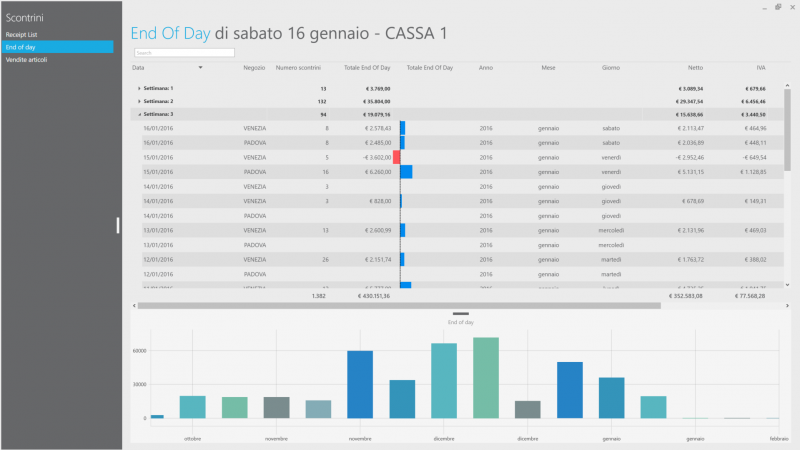Image resolution: width=800 pixels, height=450 pixels.
Task: Click the horizontal scroll right arrow
Action: coord(787,306)
